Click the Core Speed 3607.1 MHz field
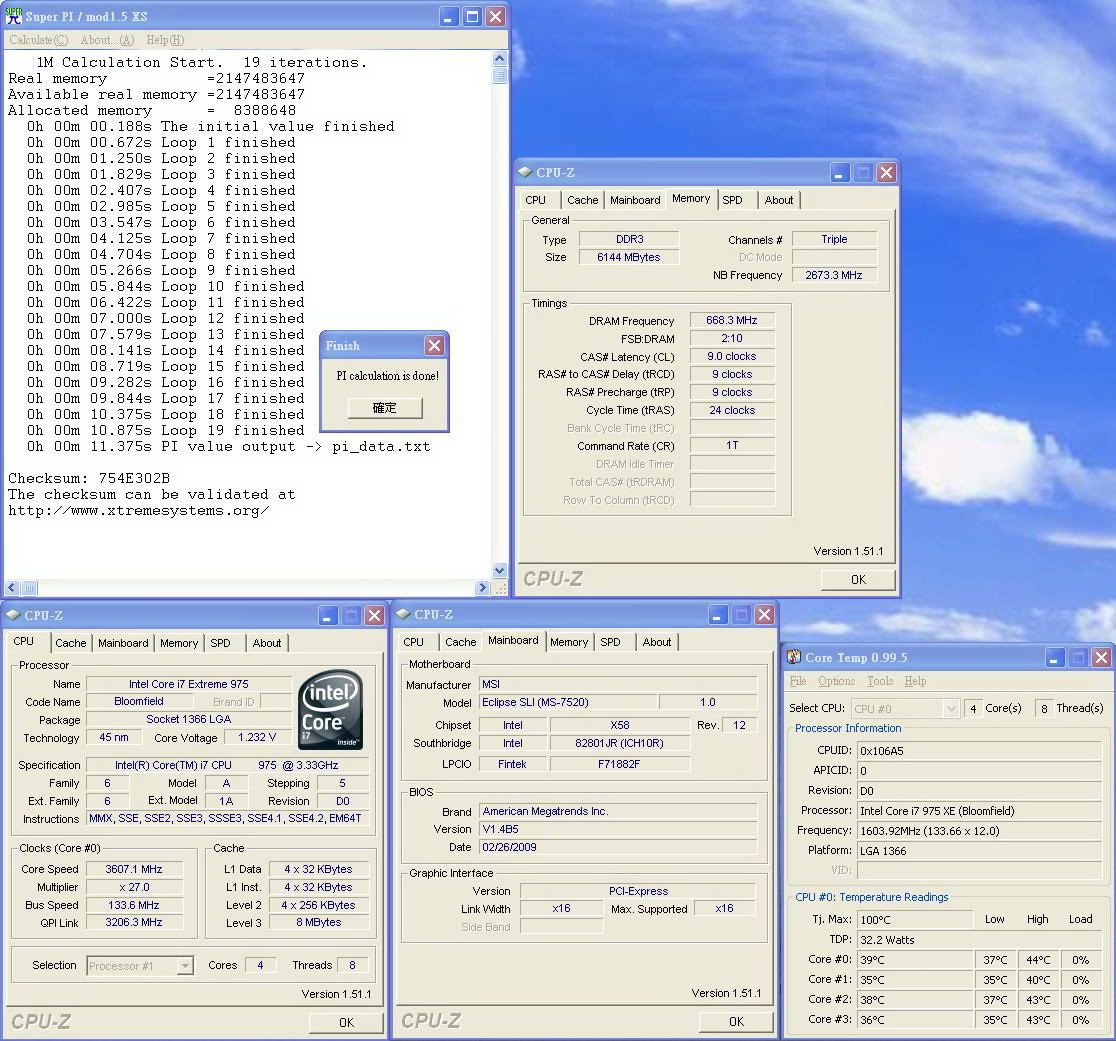The width and height of the screenshot is (1116, 1041). (134, 869)
